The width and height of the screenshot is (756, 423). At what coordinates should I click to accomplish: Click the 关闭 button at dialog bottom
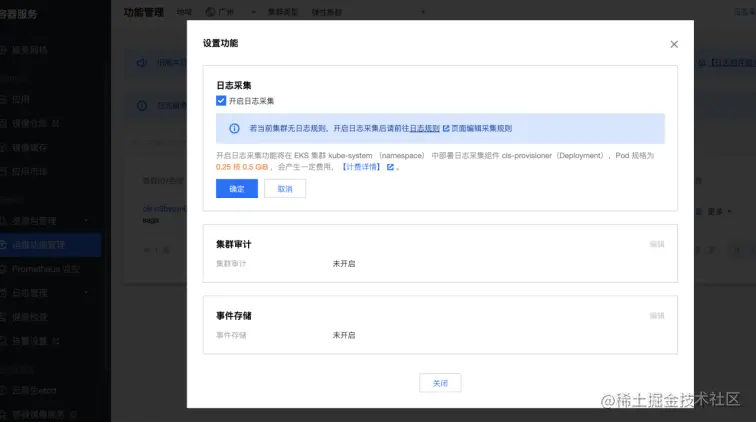(440, 383)
